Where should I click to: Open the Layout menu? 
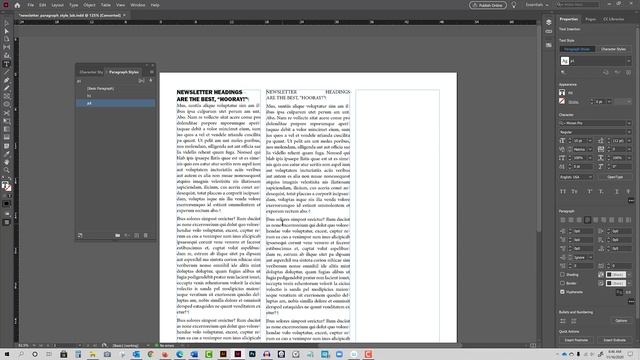click(57, 5)
